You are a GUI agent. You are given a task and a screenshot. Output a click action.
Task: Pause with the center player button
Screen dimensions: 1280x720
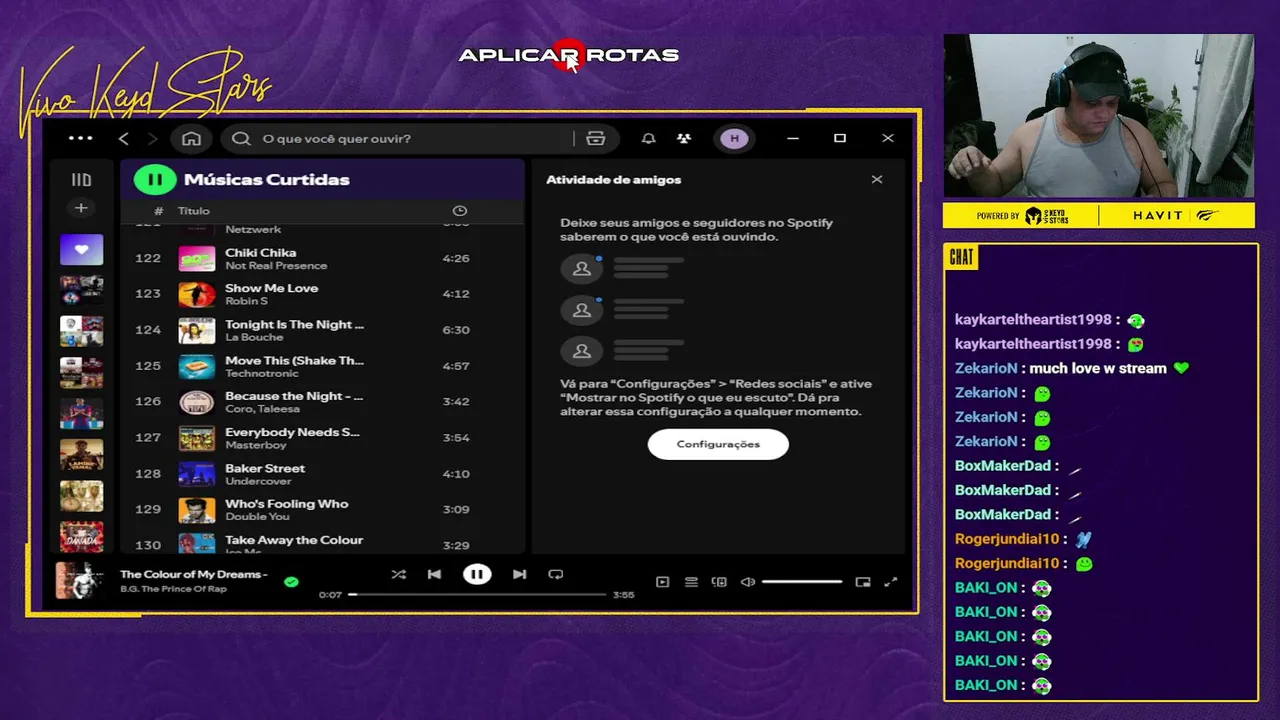coord(477,574)
